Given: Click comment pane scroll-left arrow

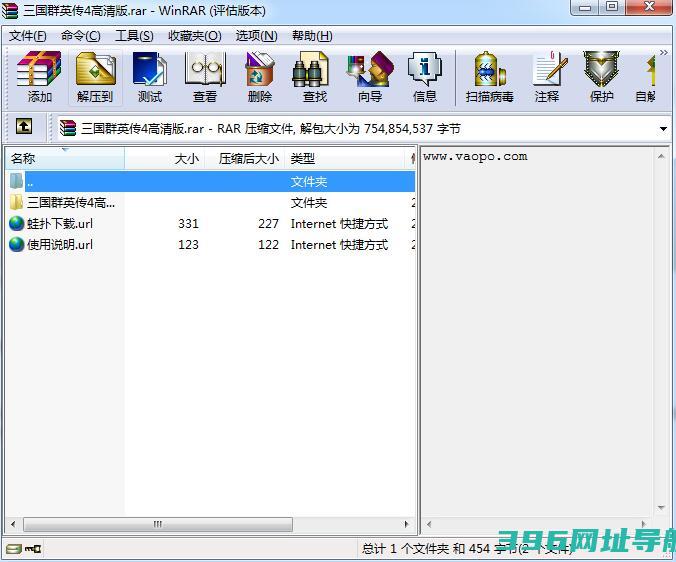Looking at the screenshot, I should 429,525.
